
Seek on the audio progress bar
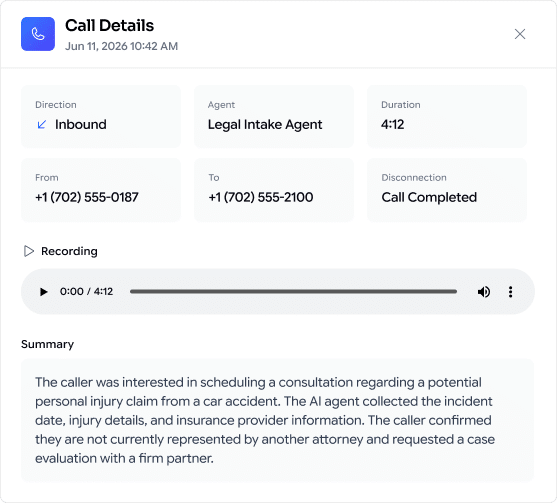pos(293,292)
